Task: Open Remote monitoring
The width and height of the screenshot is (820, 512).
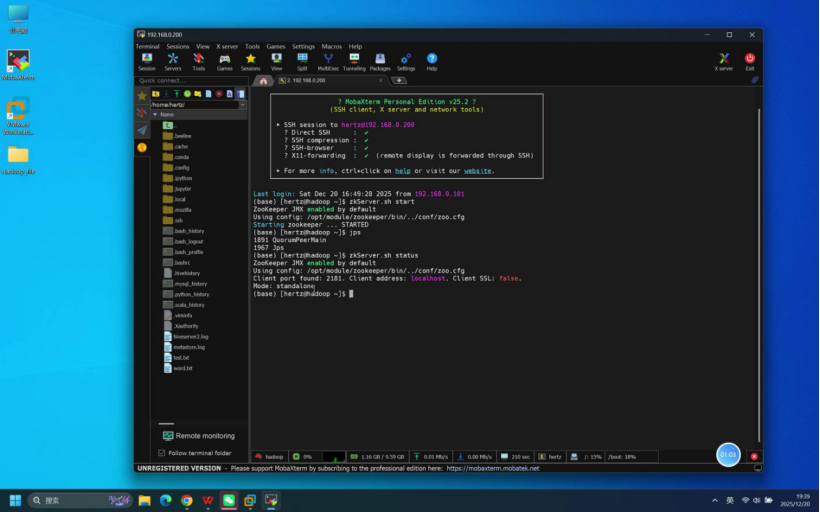Action: [x=199, y=436]
